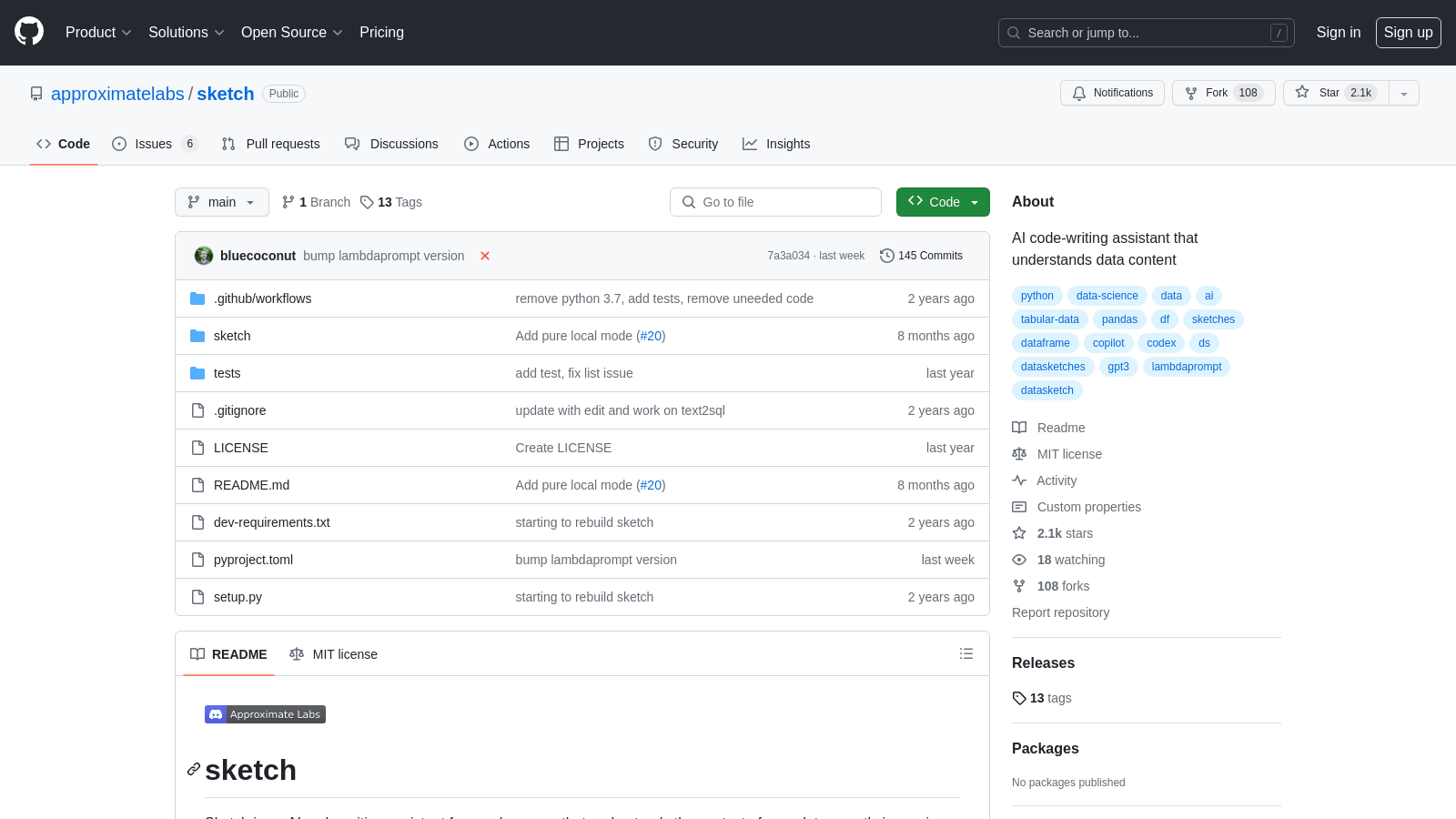Click the Pricing link
Screen dimensions: 1456x819
(x=381, y=33)
